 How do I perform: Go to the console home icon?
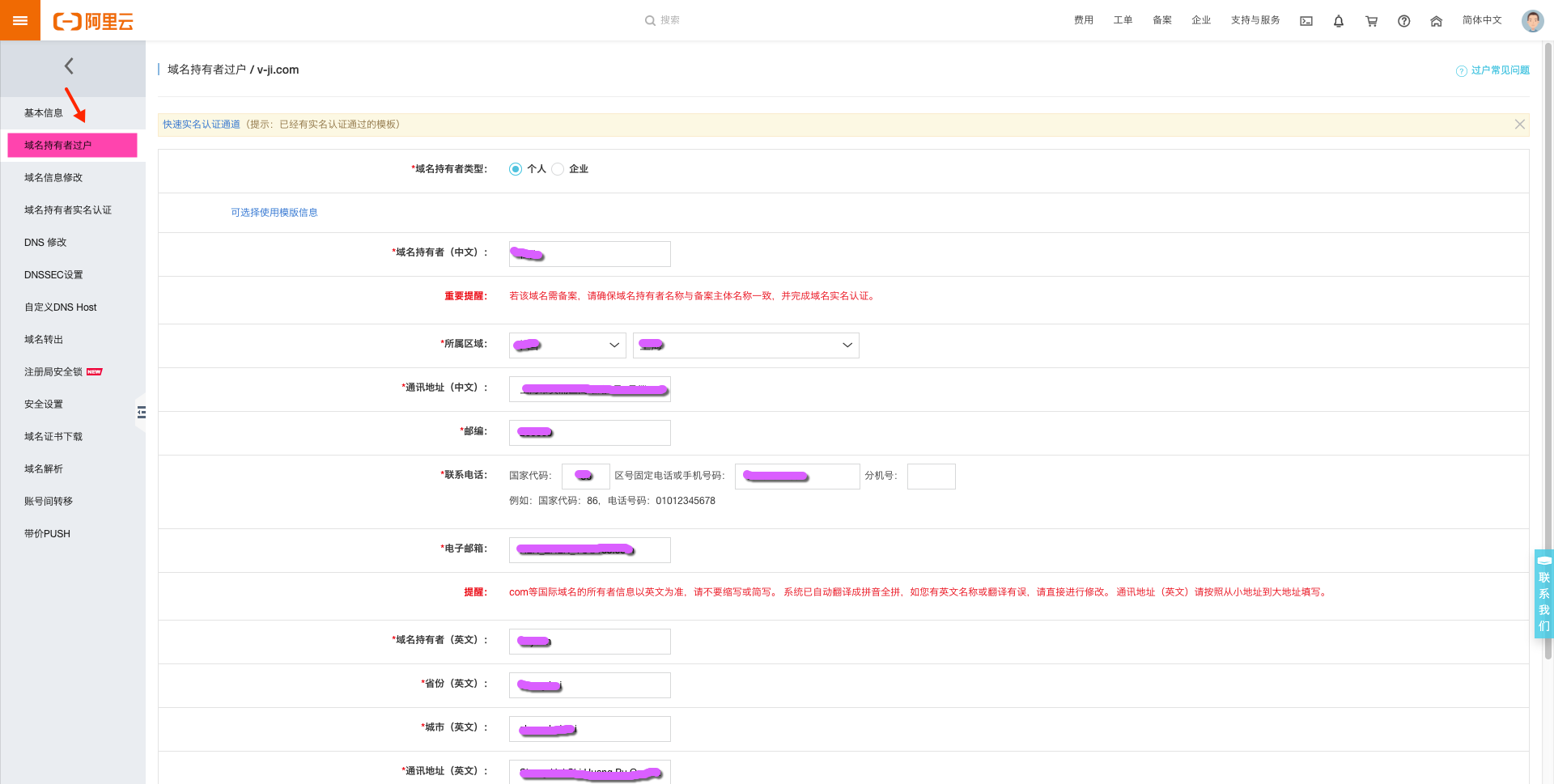pos(1436,21)
